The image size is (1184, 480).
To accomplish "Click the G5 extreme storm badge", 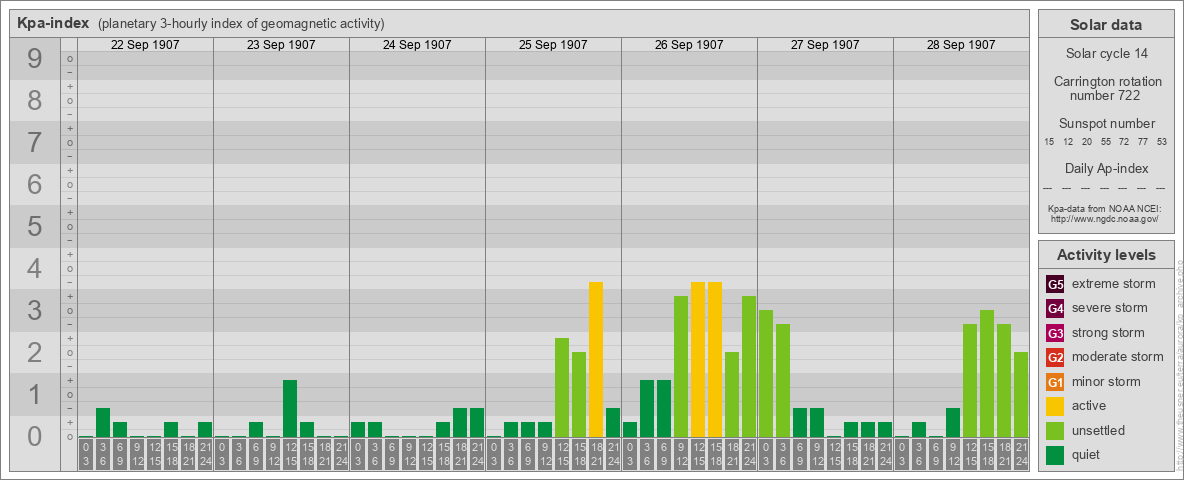I will click(1056, 284).
